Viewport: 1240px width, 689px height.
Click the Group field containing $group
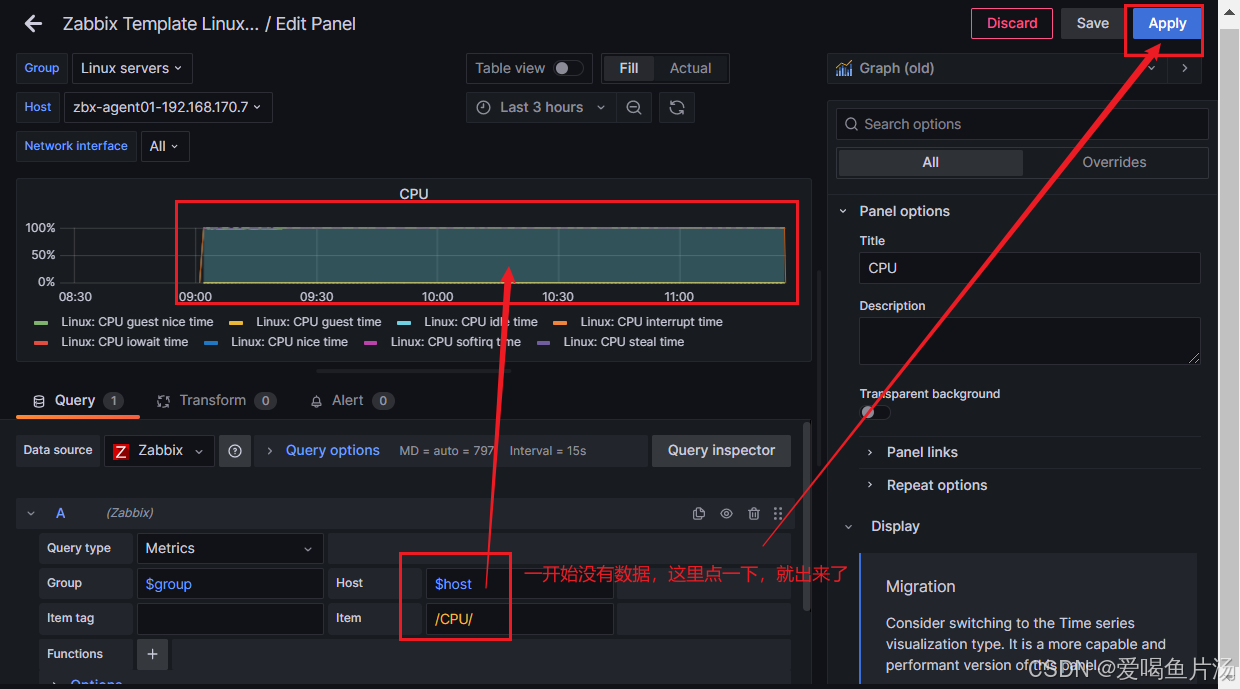click(230, 584)
